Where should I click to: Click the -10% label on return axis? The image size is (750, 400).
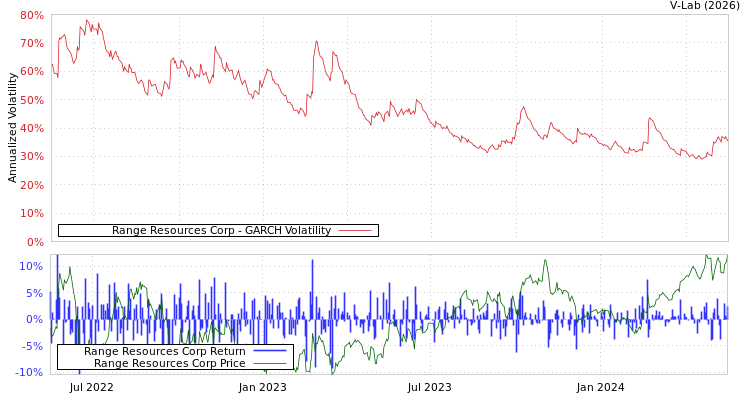pos(29,373)
